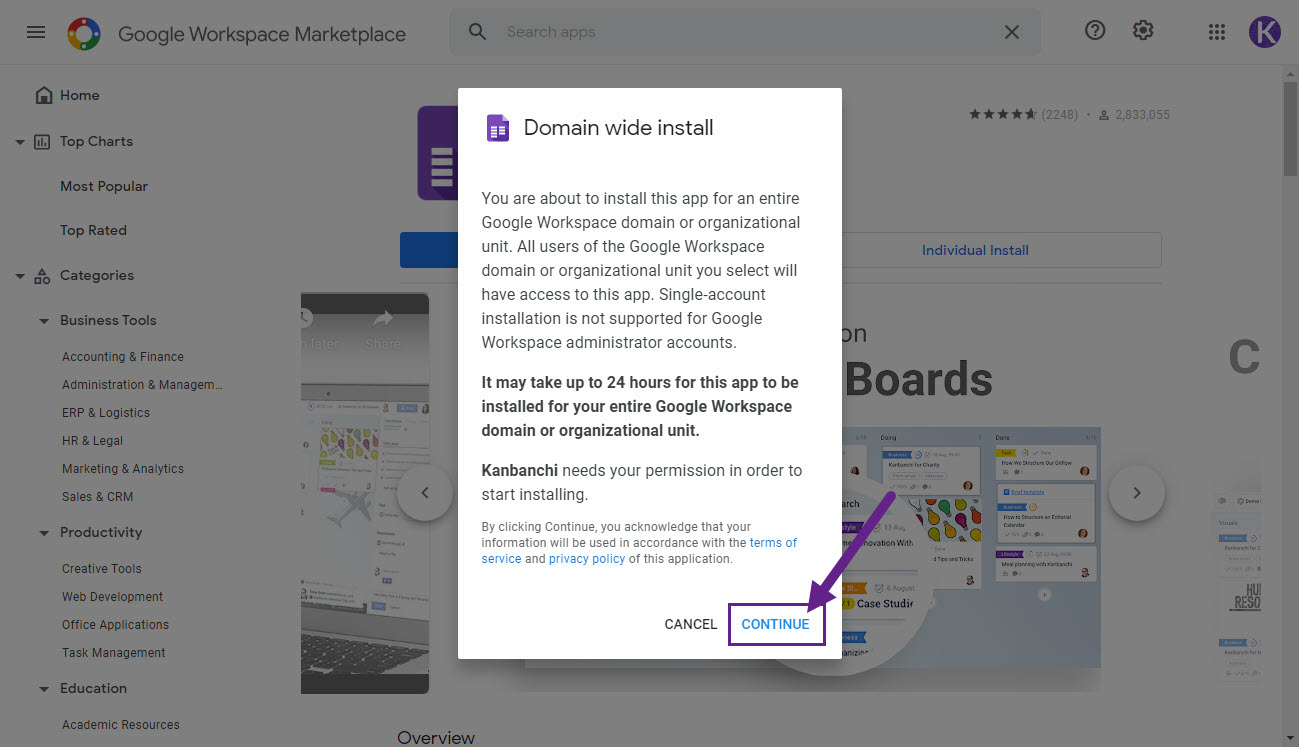Select Marketing & Analytics category
The width and height of the screenshot is (1299, 747).
click(123, 469)
